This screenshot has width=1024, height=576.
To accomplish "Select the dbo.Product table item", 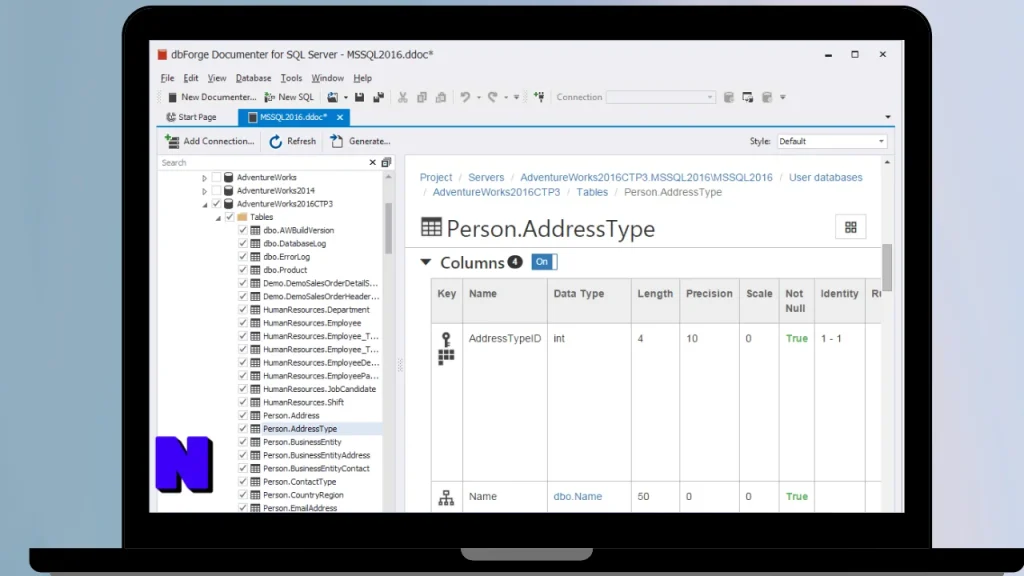I will [x=285, y=270].
